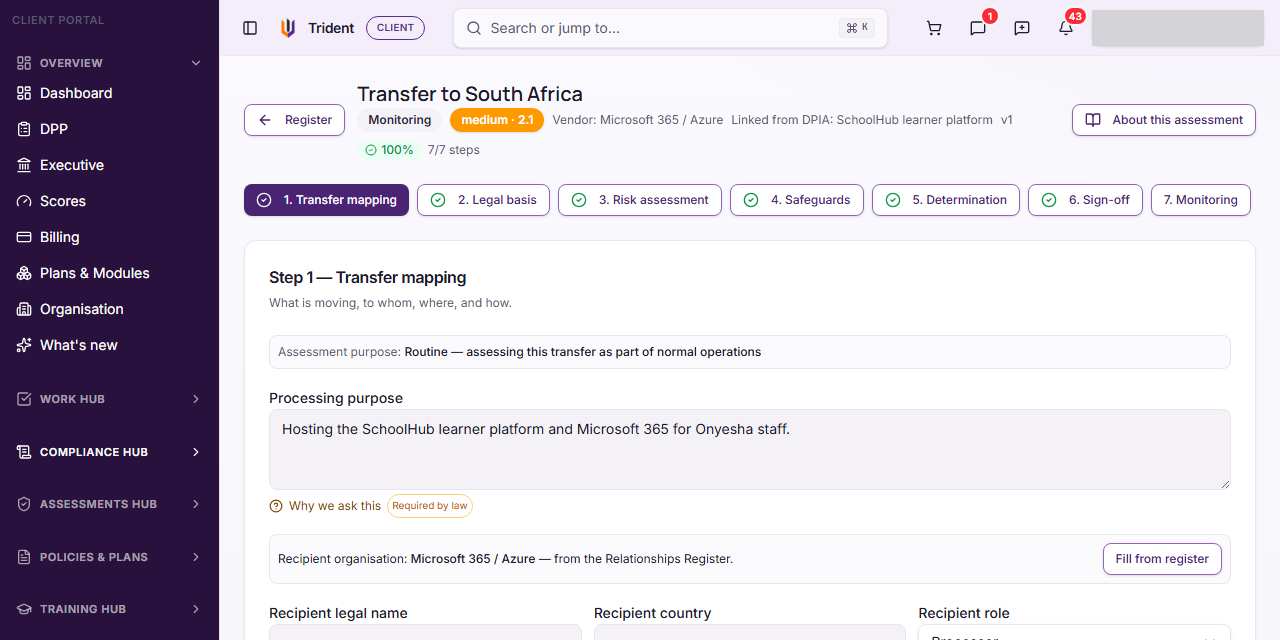Open the shopping cart icon
This screenshot has height=640, width=1280.
[x=934, y=28]
